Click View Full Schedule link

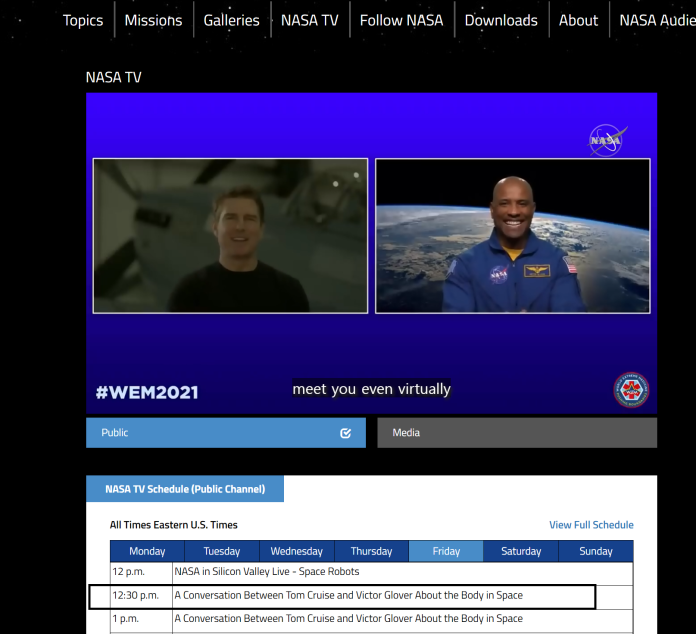[x=591, y=525]
